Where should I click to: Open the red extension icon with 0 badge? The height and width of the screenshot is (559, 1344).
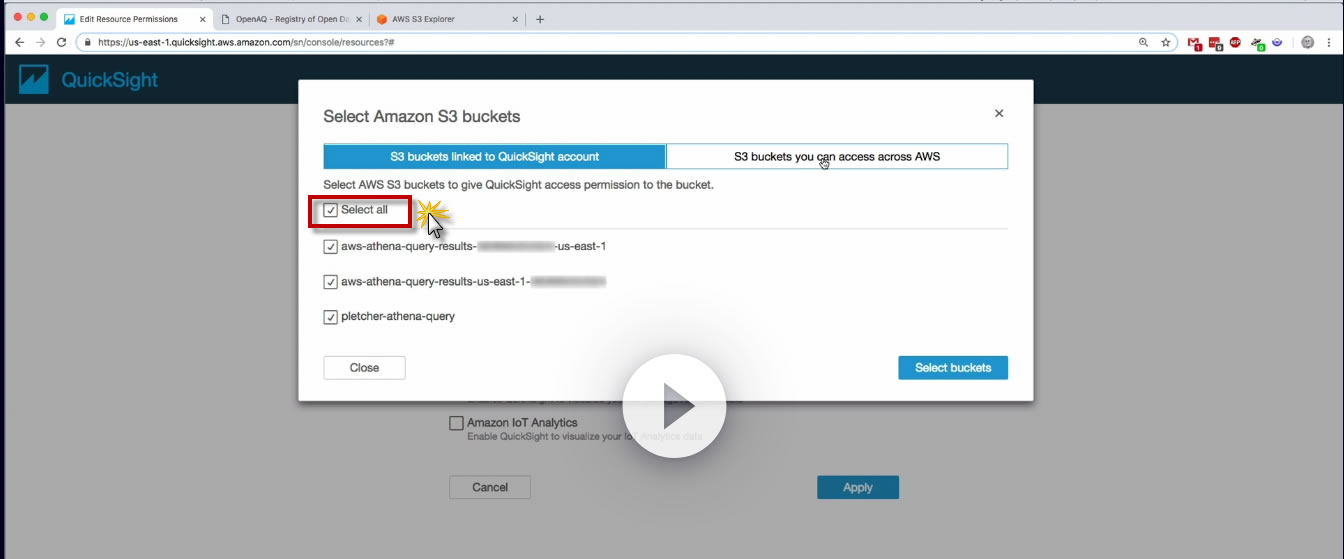[1215, 43]
